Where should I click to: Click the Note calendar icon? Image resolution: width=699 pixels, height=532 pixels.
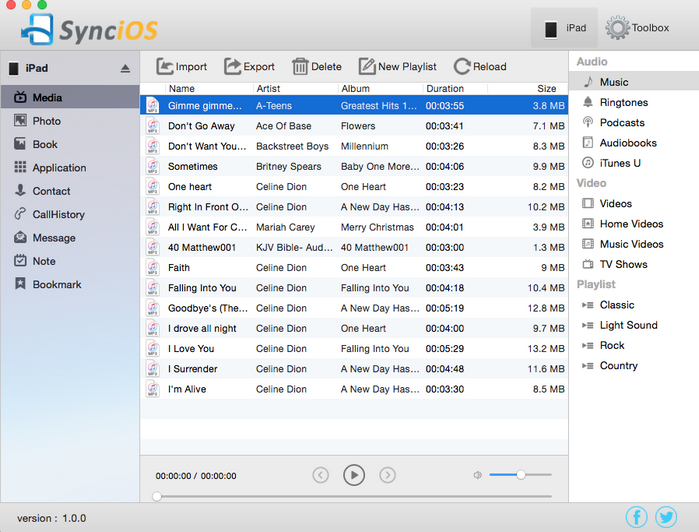tap(20, 260)
